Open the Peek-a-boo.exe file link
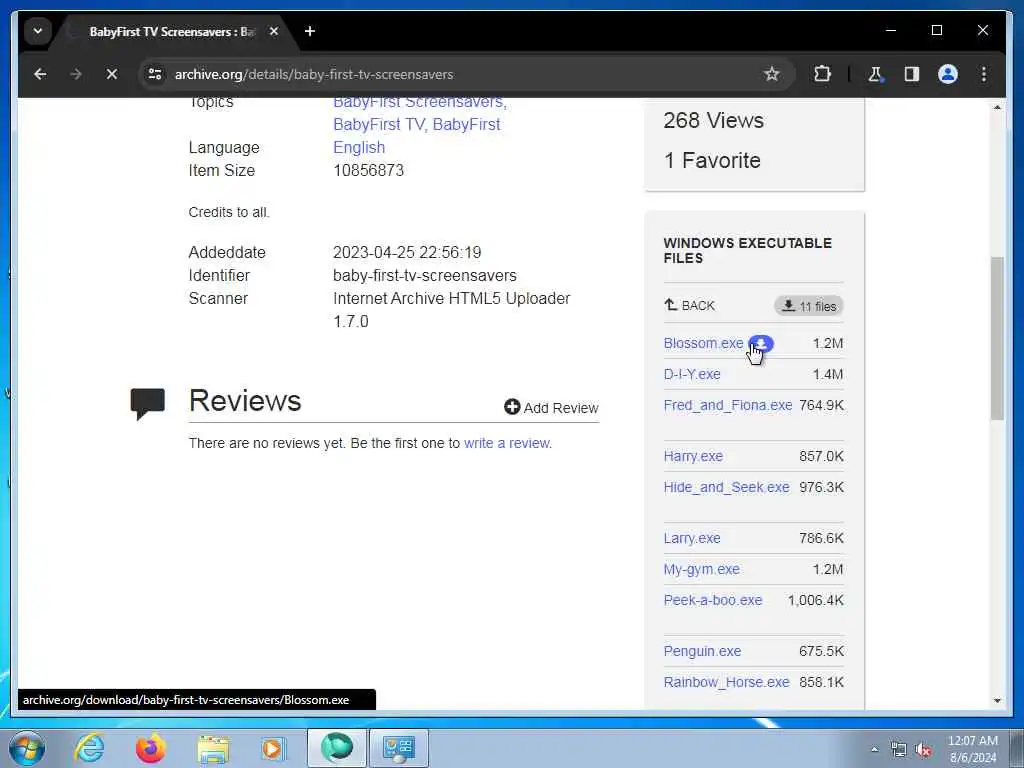 click(712, 601)
